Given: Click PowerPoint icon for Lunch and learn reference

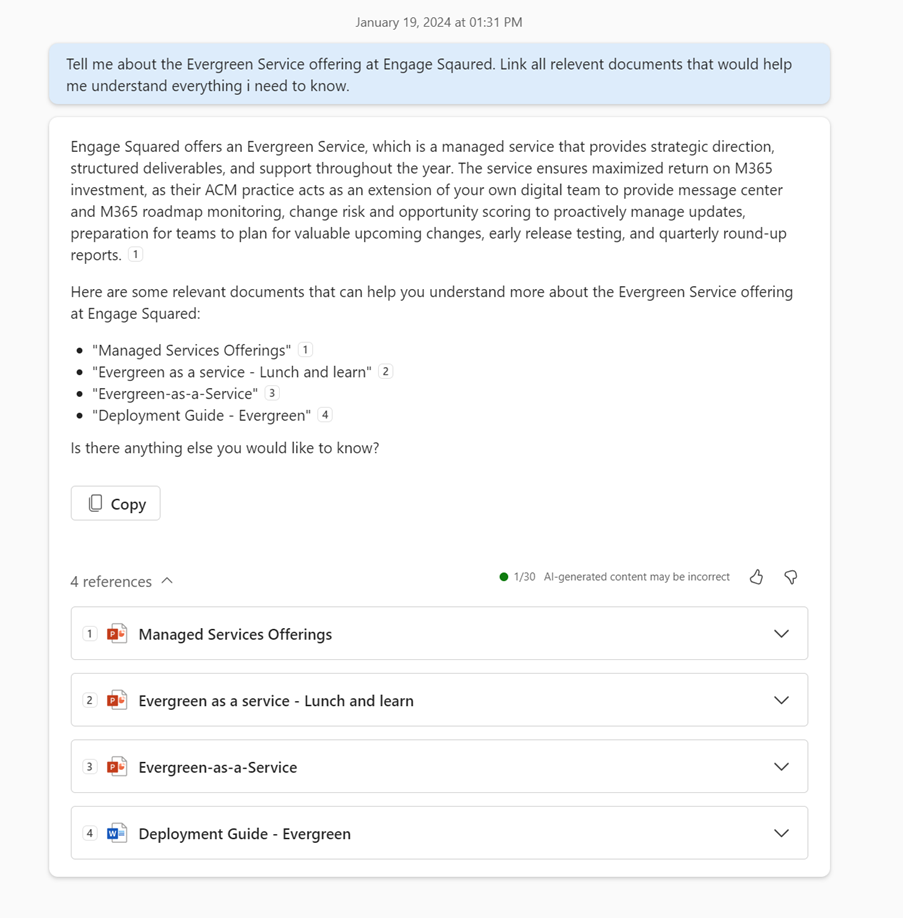Looking at the screenshot, I should tap(117, 700).
